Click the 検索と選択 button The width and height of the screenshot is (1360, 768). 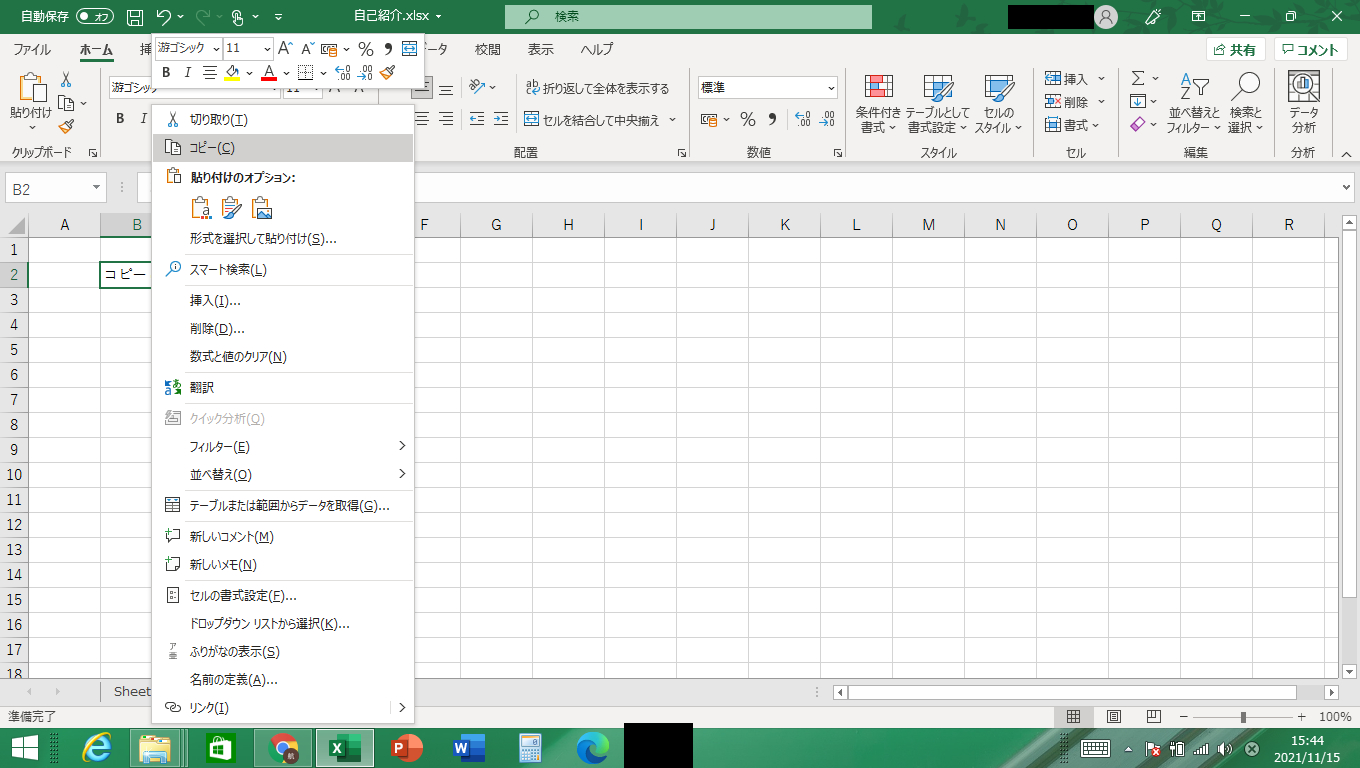click(x=1246, y=104)
